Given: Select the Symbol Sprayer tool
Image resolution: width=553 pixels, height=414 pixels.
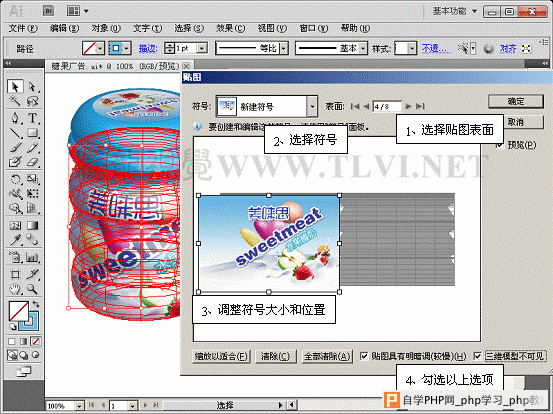Looking at the screenshot, I should [x=15, y=257].
